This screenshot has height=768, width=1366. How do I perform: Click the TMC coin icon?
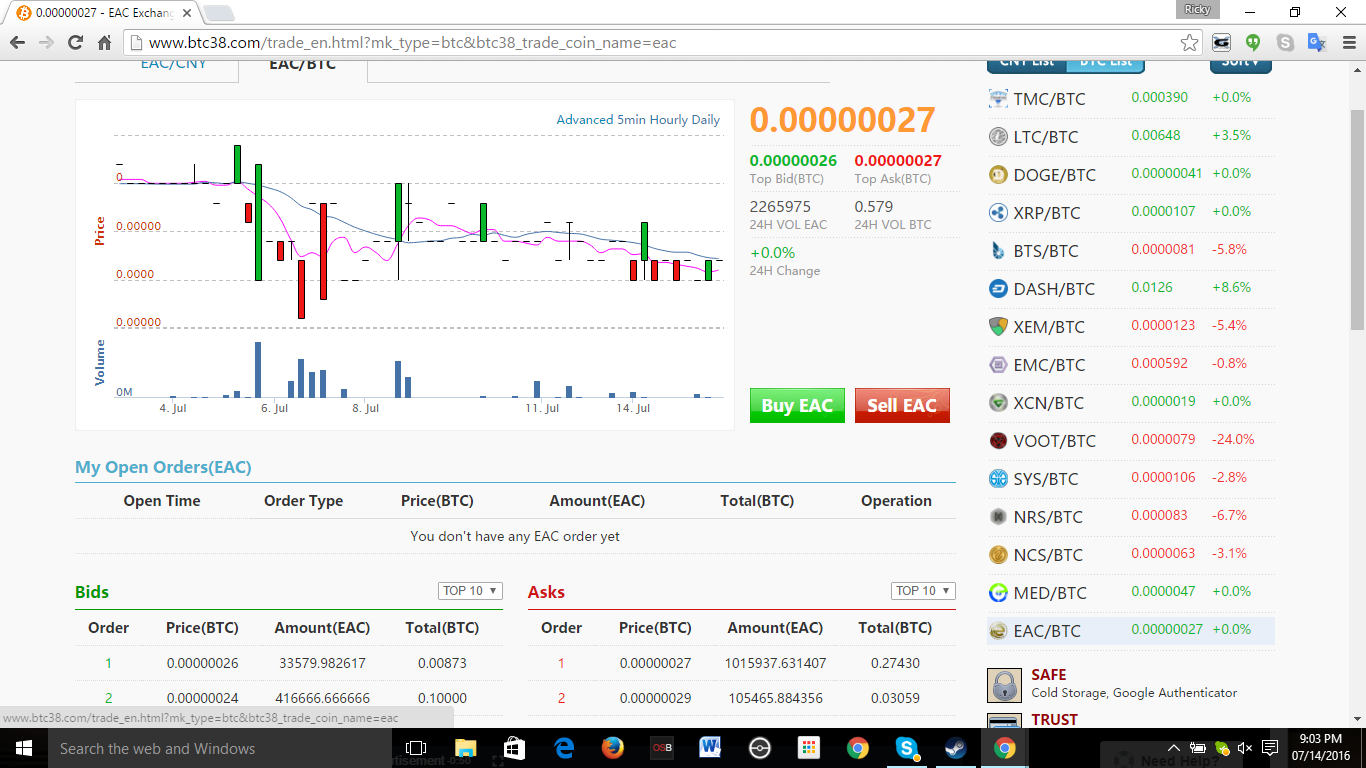997,98
